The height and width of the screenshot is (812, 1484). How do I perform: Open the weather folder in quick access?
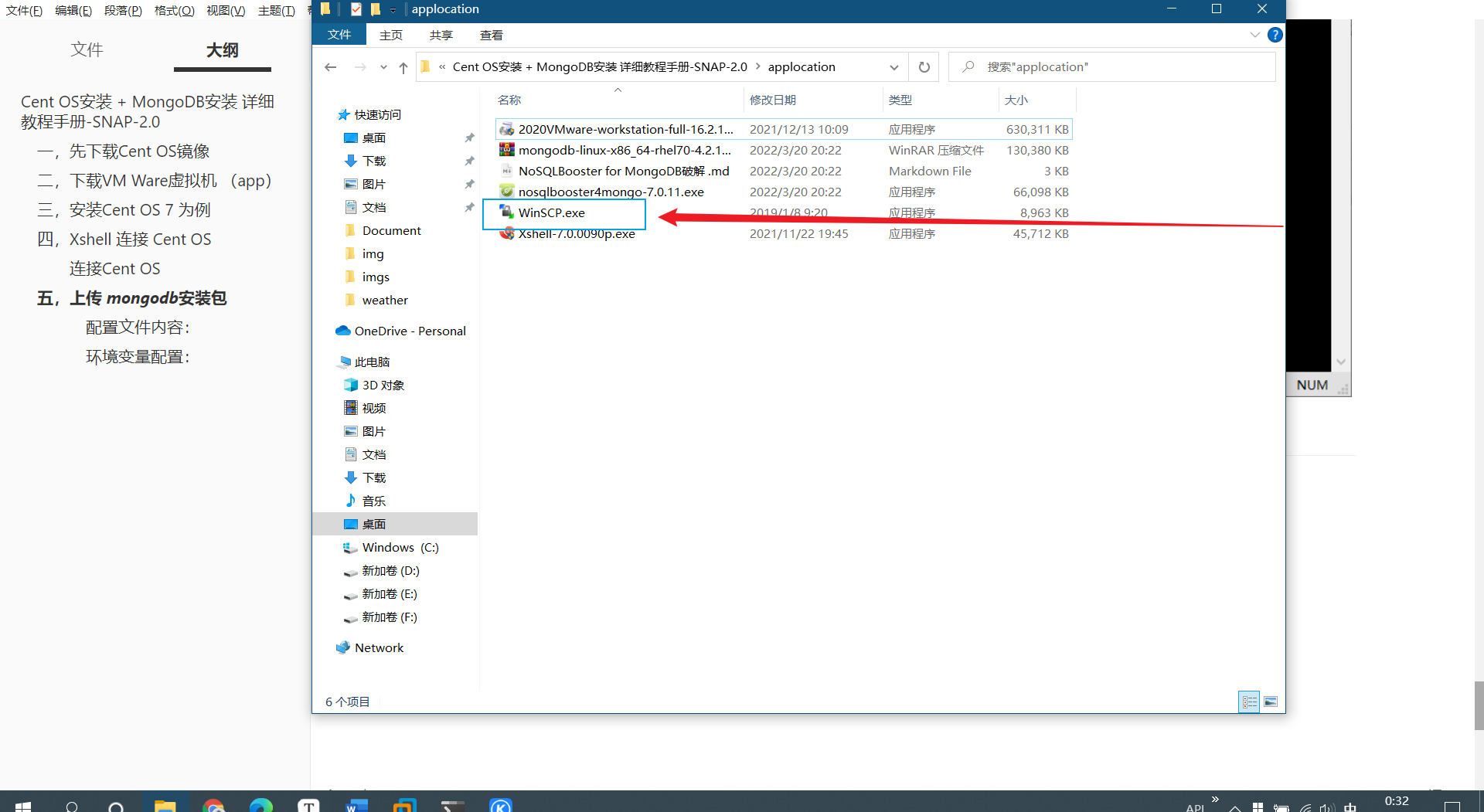pos(376,300)
